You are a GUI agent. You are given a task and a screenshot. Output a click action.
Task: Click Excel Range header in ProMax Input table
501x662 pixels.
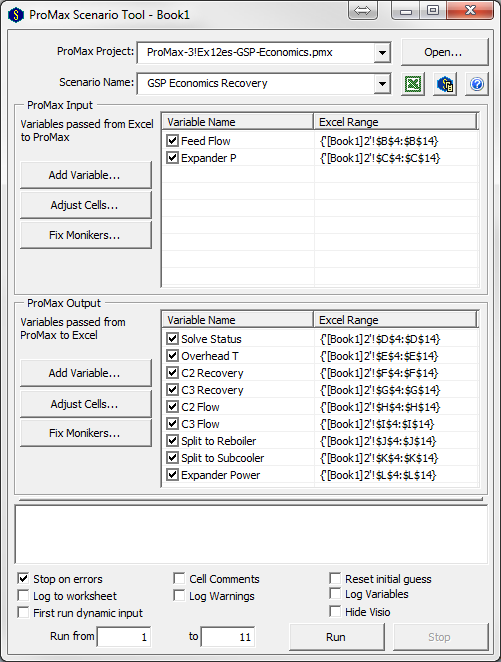point(395,122)
